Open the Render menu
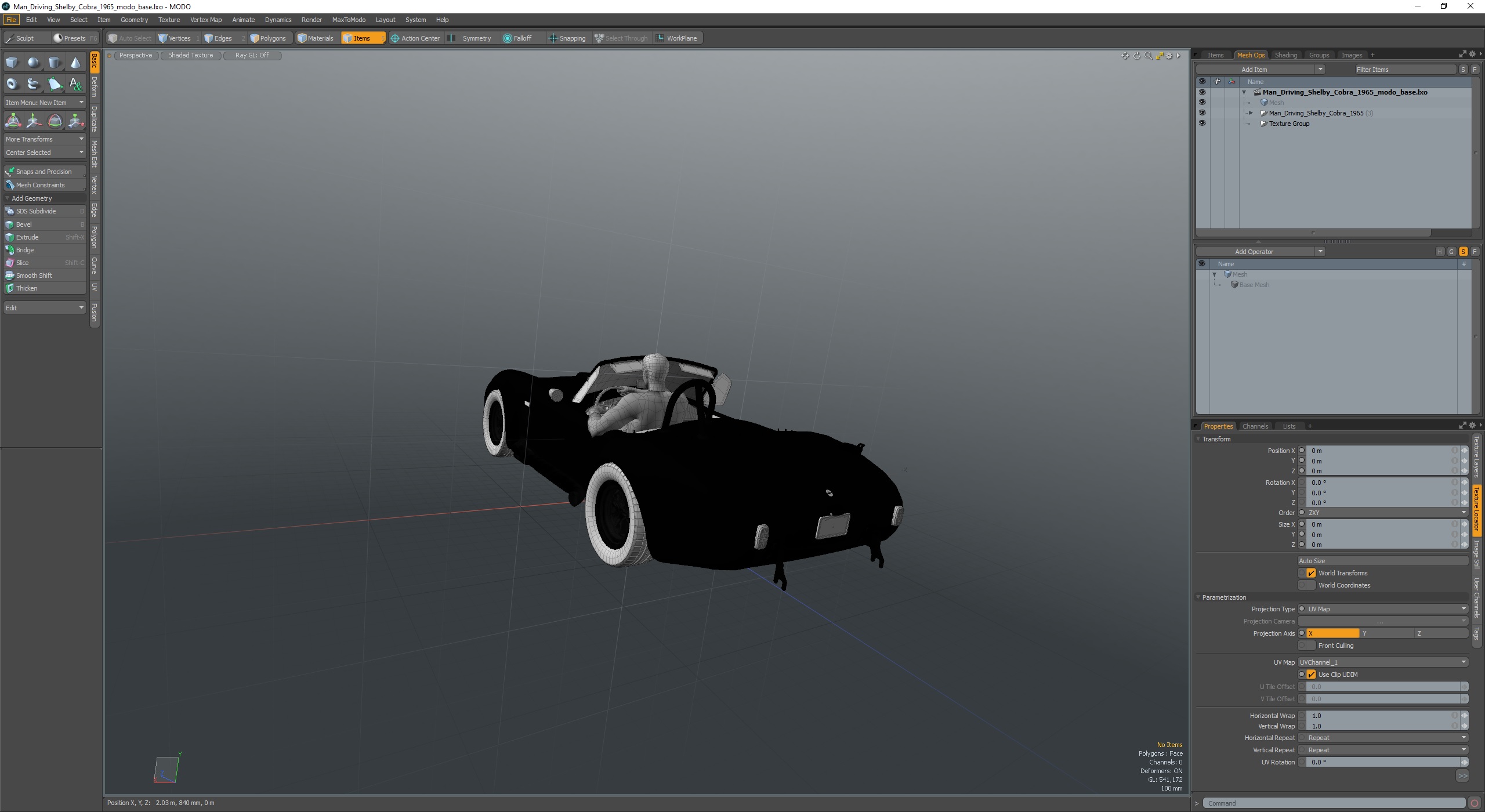Image resolution: width=1485 pixels, height=812 pixels. [x=312, y=20]
